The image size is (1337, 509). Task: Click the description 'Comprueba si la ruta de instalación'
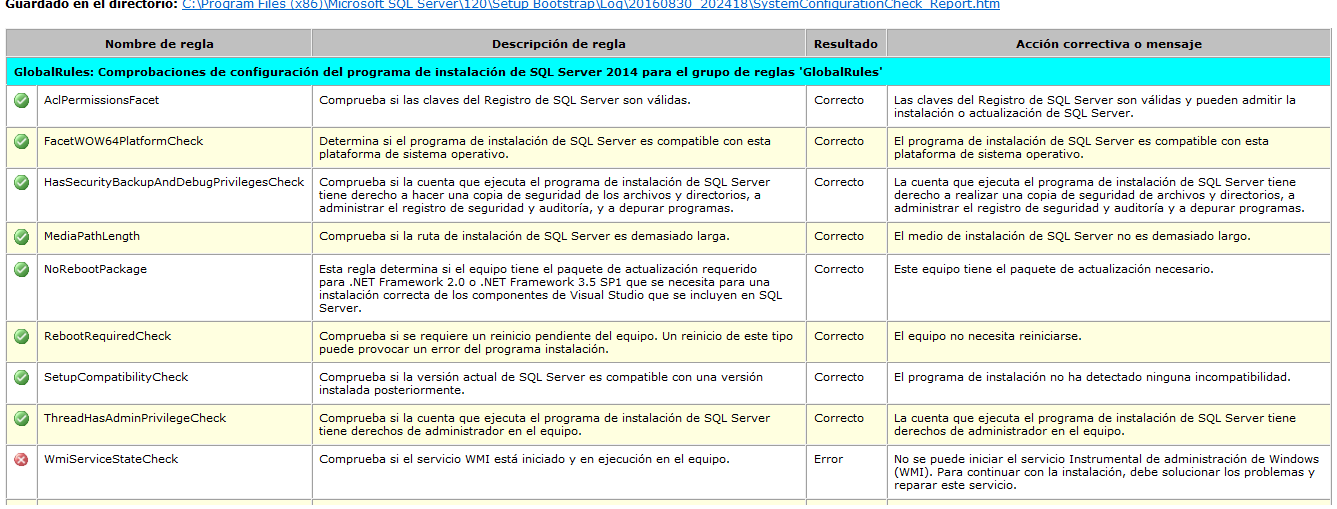pos(524,236)
